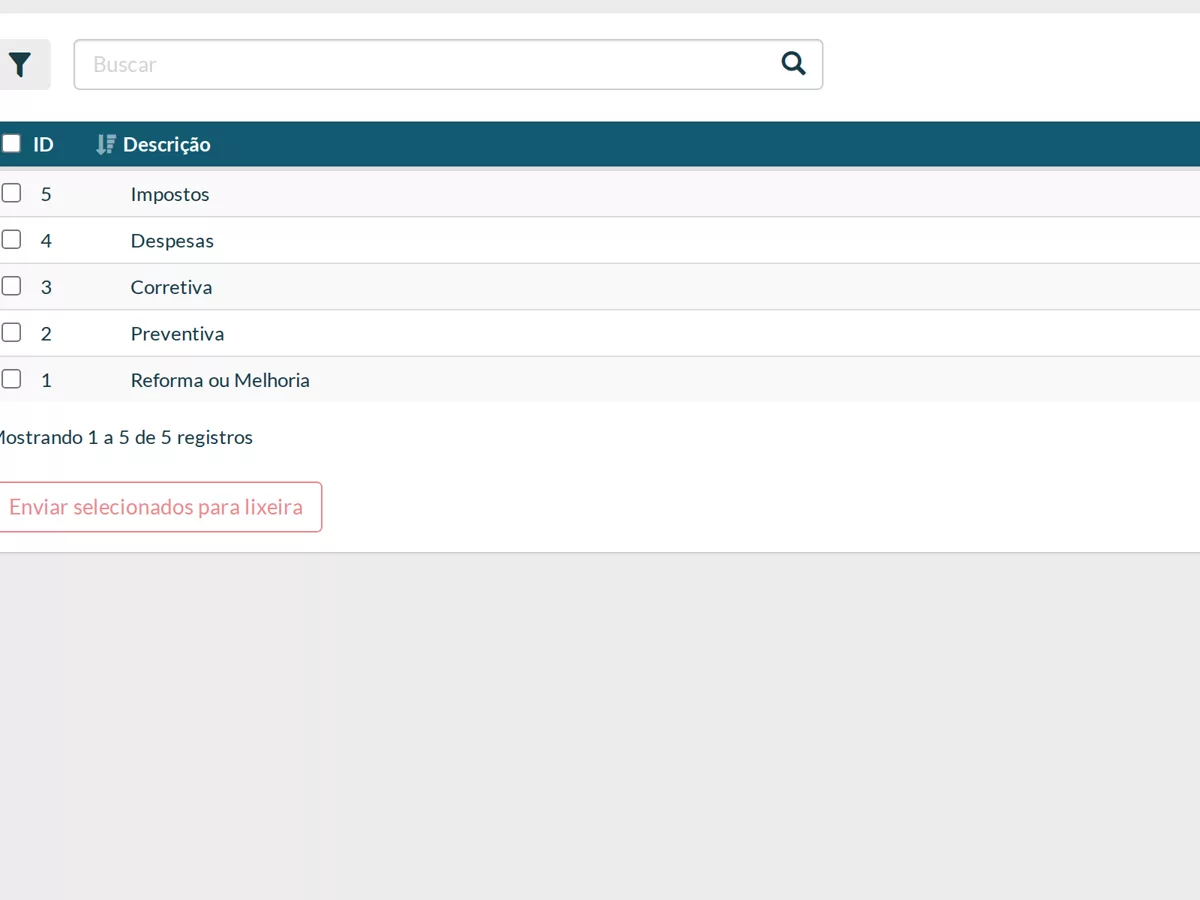Open the Reforma ou Melhoria entry
The image size is (1200, 900).
220,380
